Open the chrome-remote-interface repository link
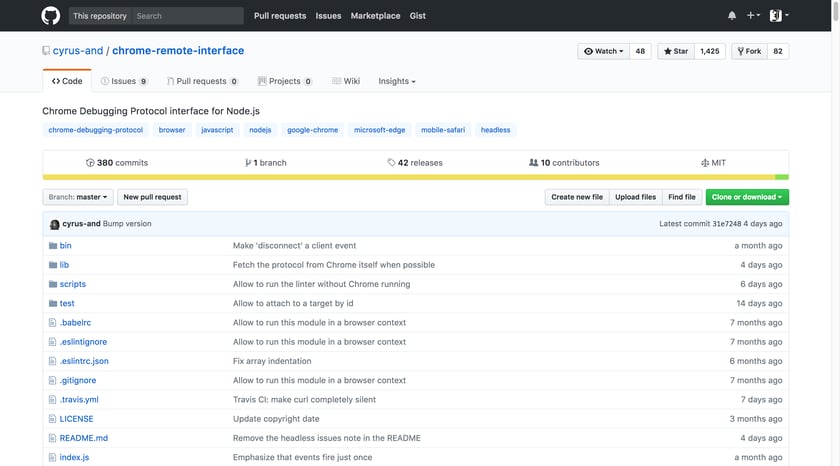The image size is (840, 466). (x=178, y=51)
